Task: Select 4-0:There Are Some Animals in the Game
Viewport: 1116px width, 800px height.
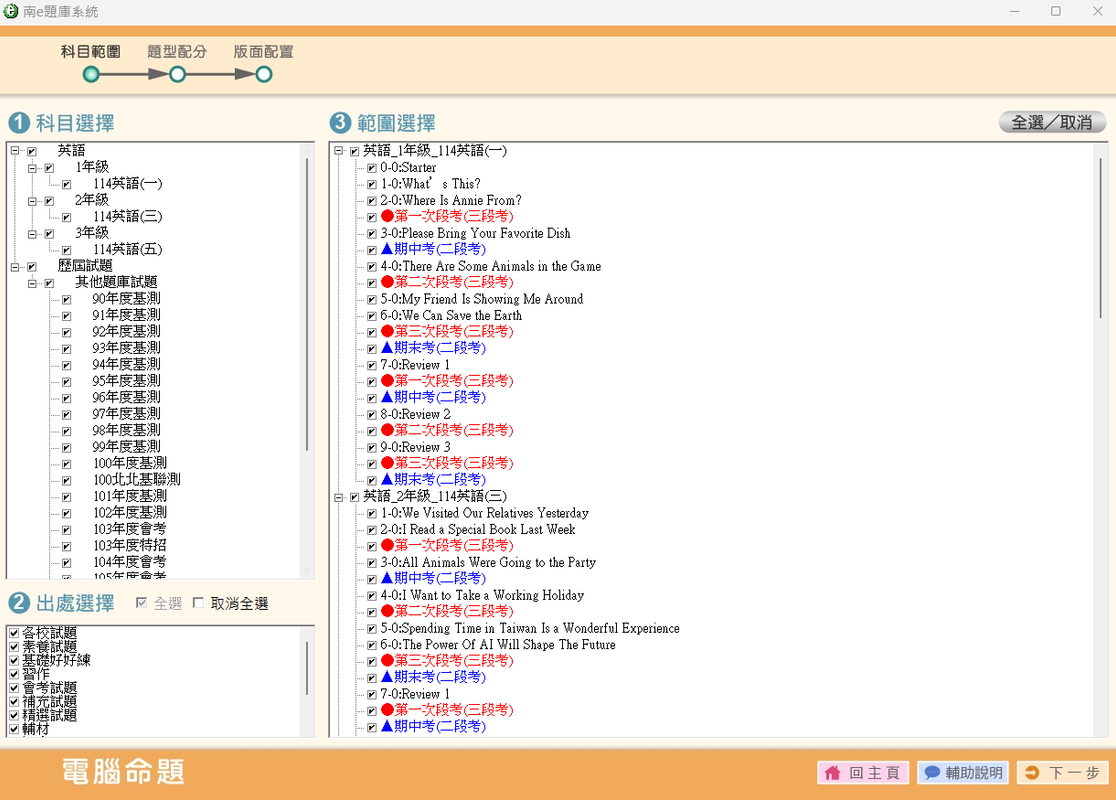Action: pos(490,266)
